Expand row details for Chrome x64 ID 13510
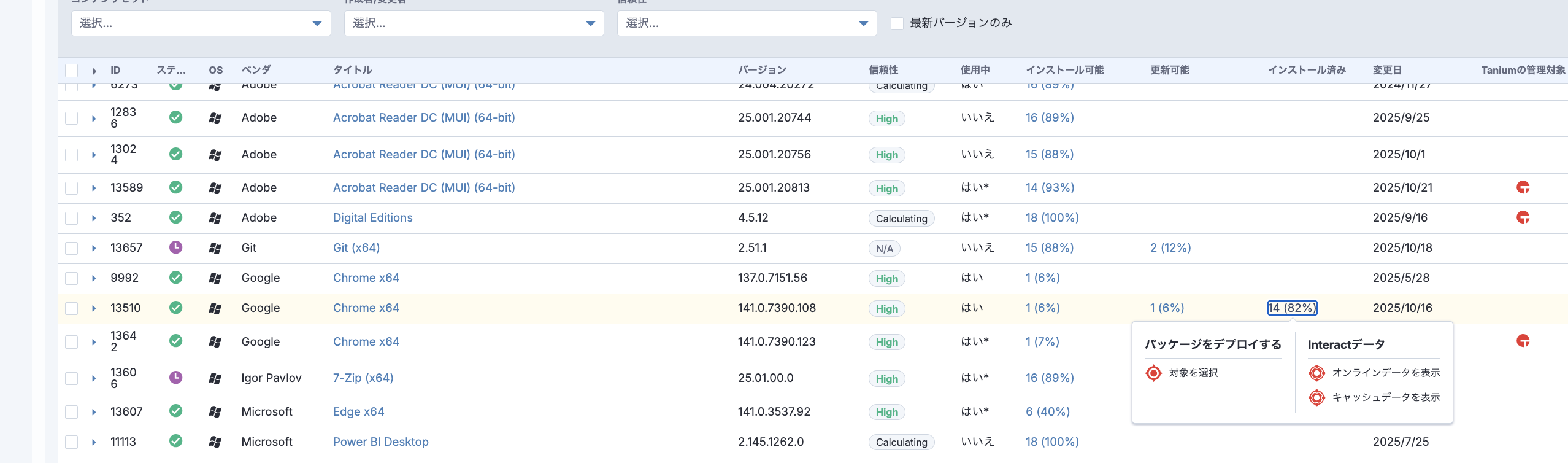1568x463 pixels. tap(94, 308)
